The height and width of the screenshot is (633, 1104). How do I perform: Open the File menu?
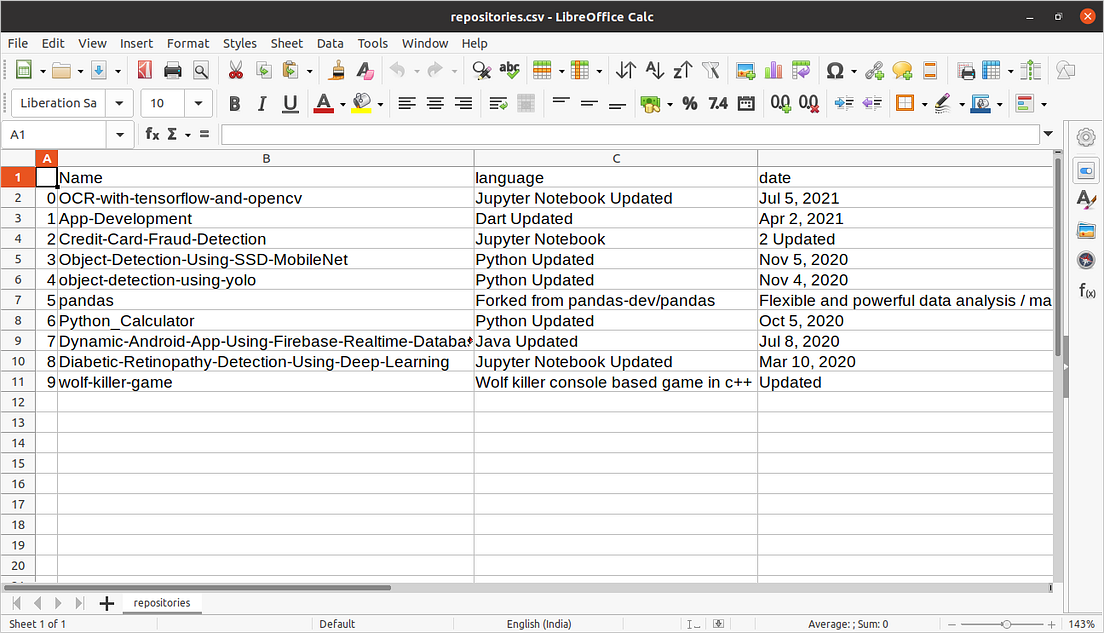pyautogui.click(x=18, y=43)
